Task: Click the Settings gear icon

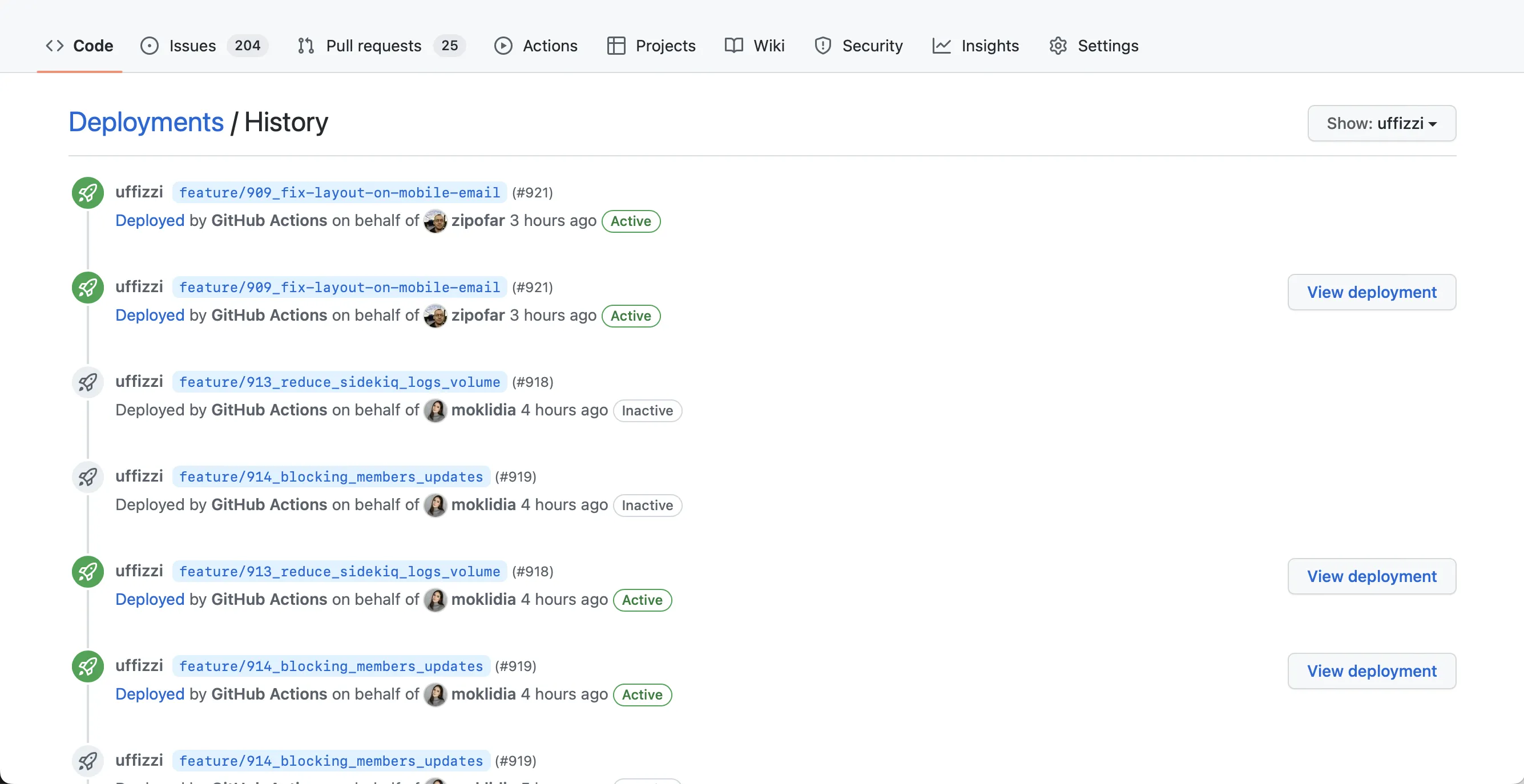Action: click(1058, 46)
